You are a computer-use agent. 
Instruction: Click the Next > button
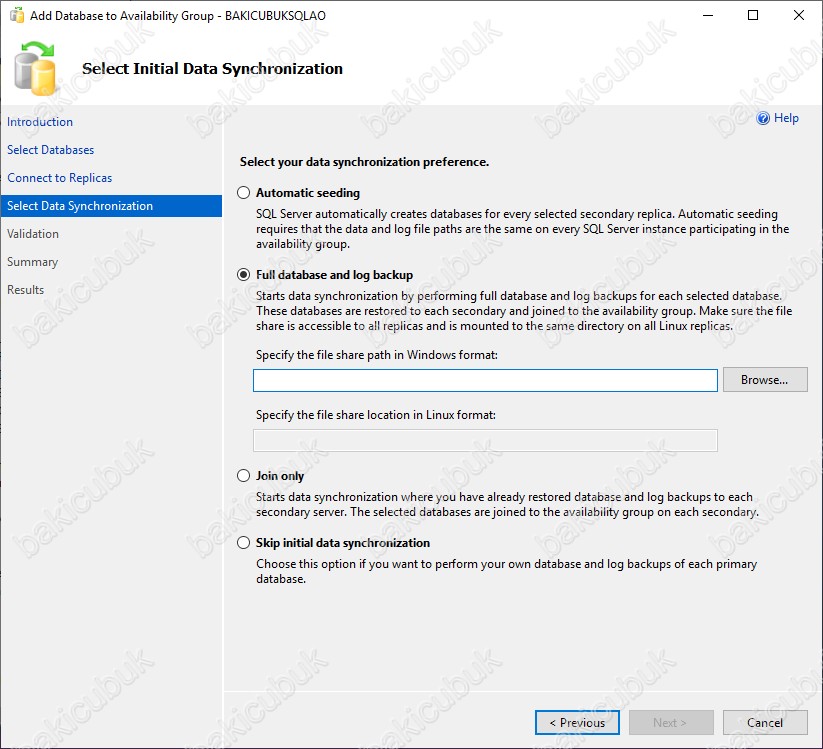click(671, 723)
